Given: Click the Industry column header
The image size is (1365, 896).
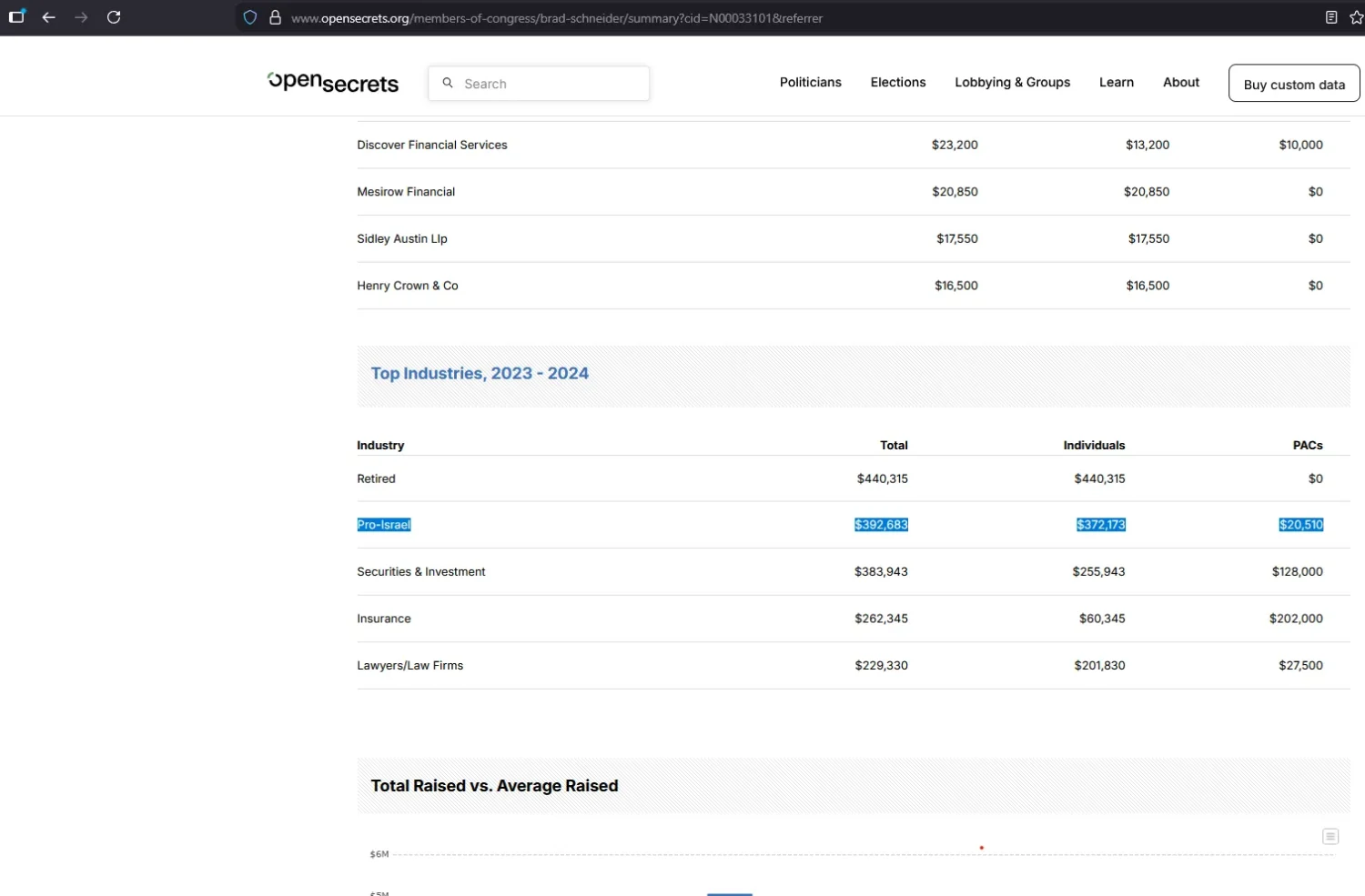Looking at the screenshot, I should point(380,445).
